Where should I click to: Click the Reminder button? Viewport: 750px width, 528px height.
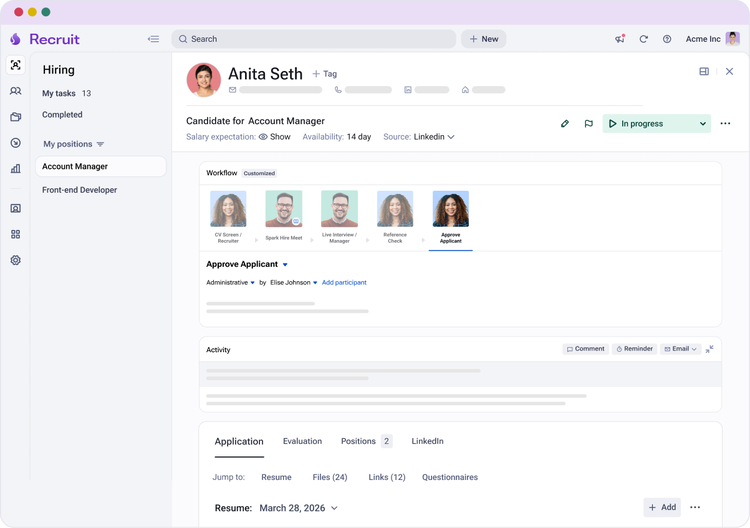click(634, 349)
